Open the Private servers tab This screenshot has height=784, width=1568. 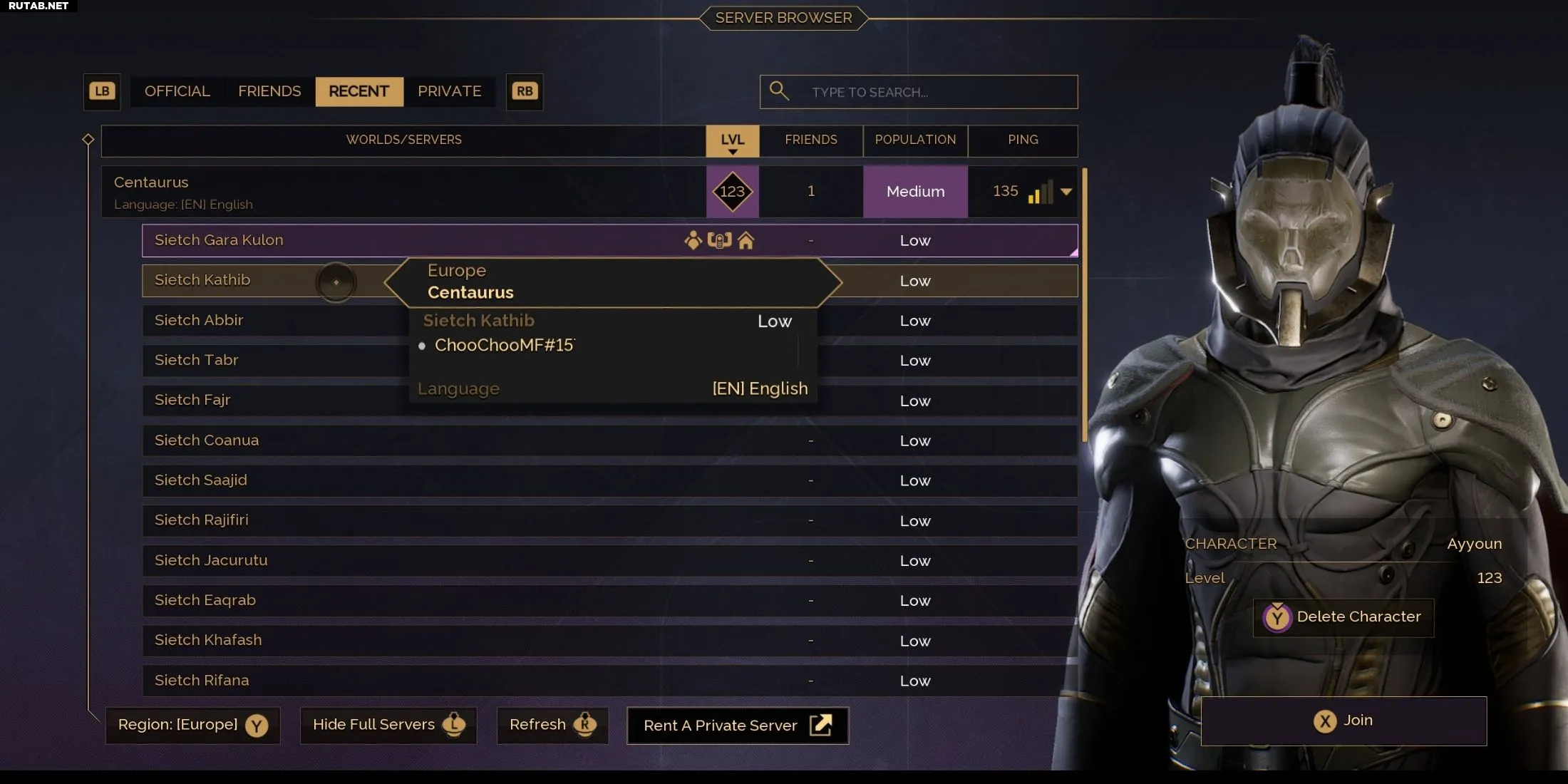point(449,91)
